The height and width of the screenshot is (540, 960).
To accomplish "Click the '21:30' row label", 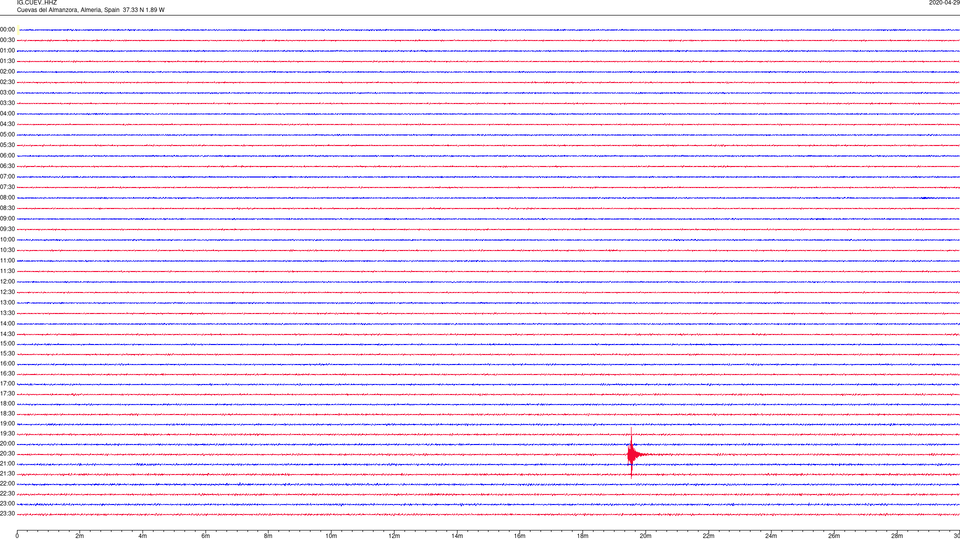I will click(x=7, y=474).
